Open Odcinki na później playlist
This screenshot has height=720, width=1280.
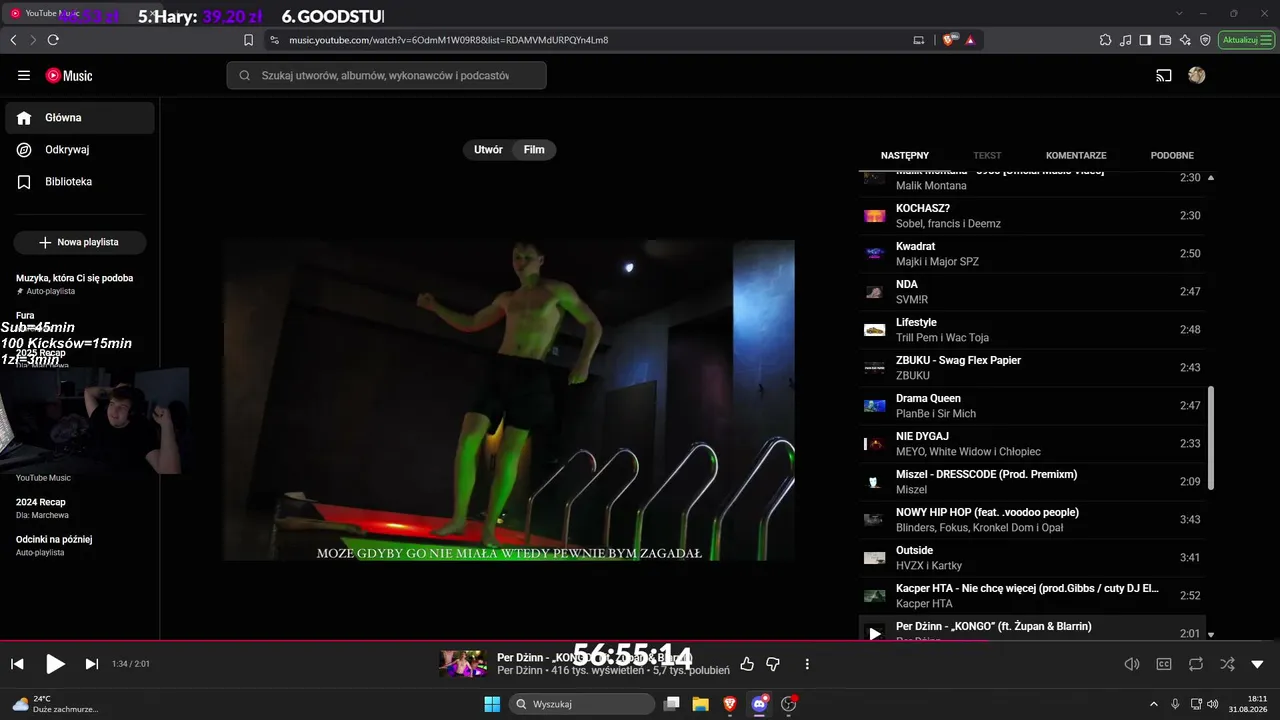pos(54,545)
